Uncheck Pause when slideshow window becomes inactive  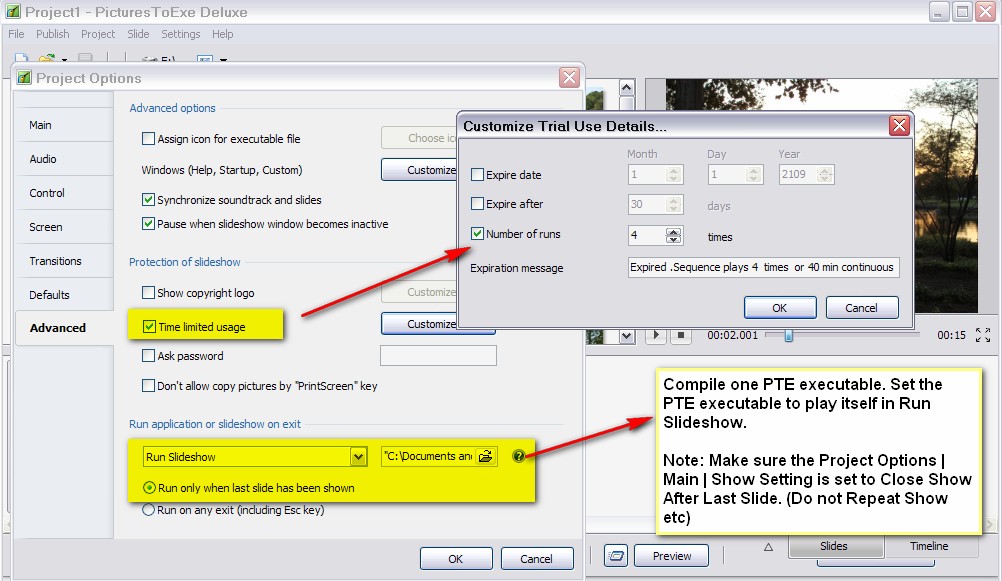point(148,224)
